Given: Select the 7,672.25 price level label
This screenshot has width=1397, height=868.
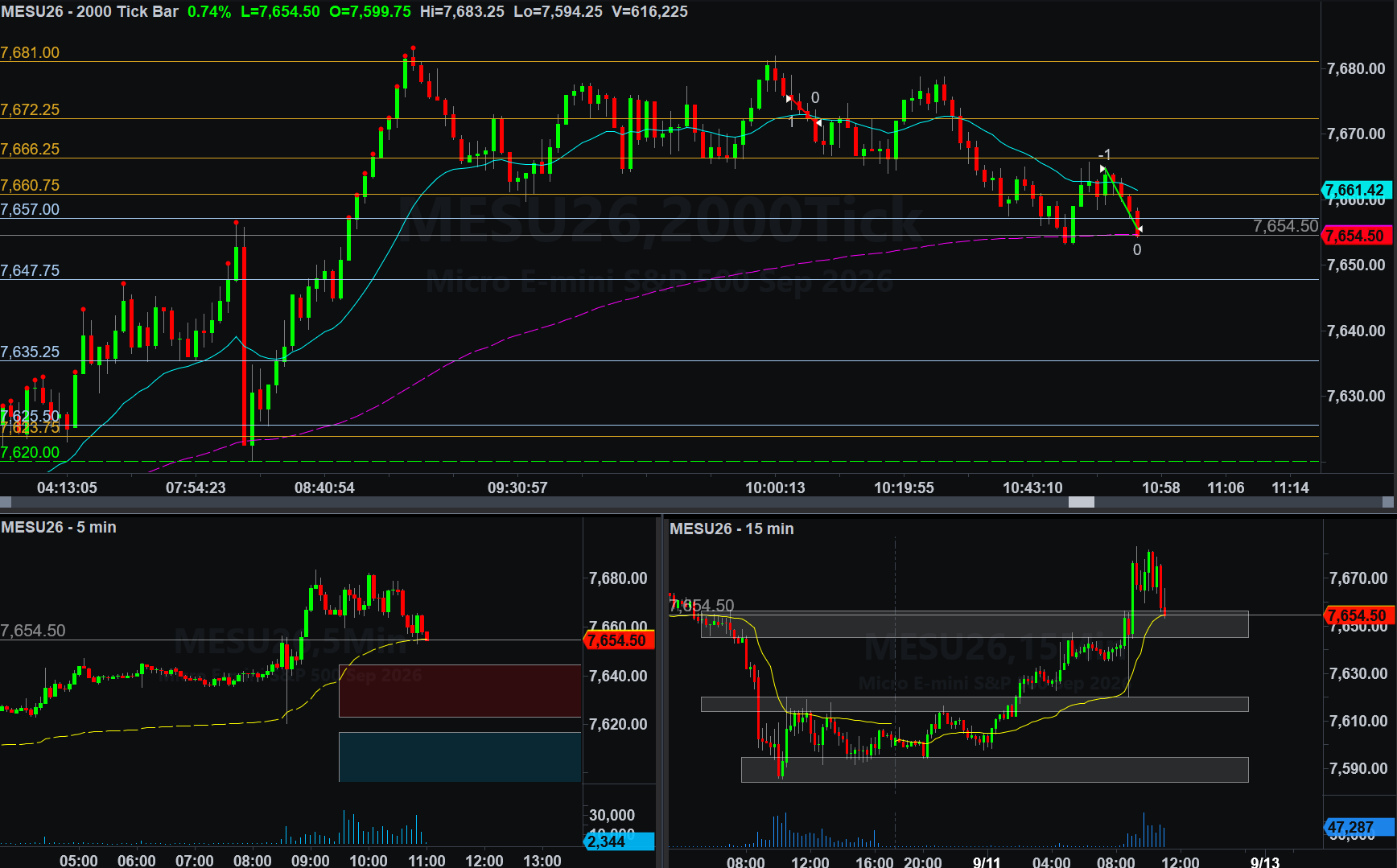Looking at the screenshot, I should pos(30,109).
